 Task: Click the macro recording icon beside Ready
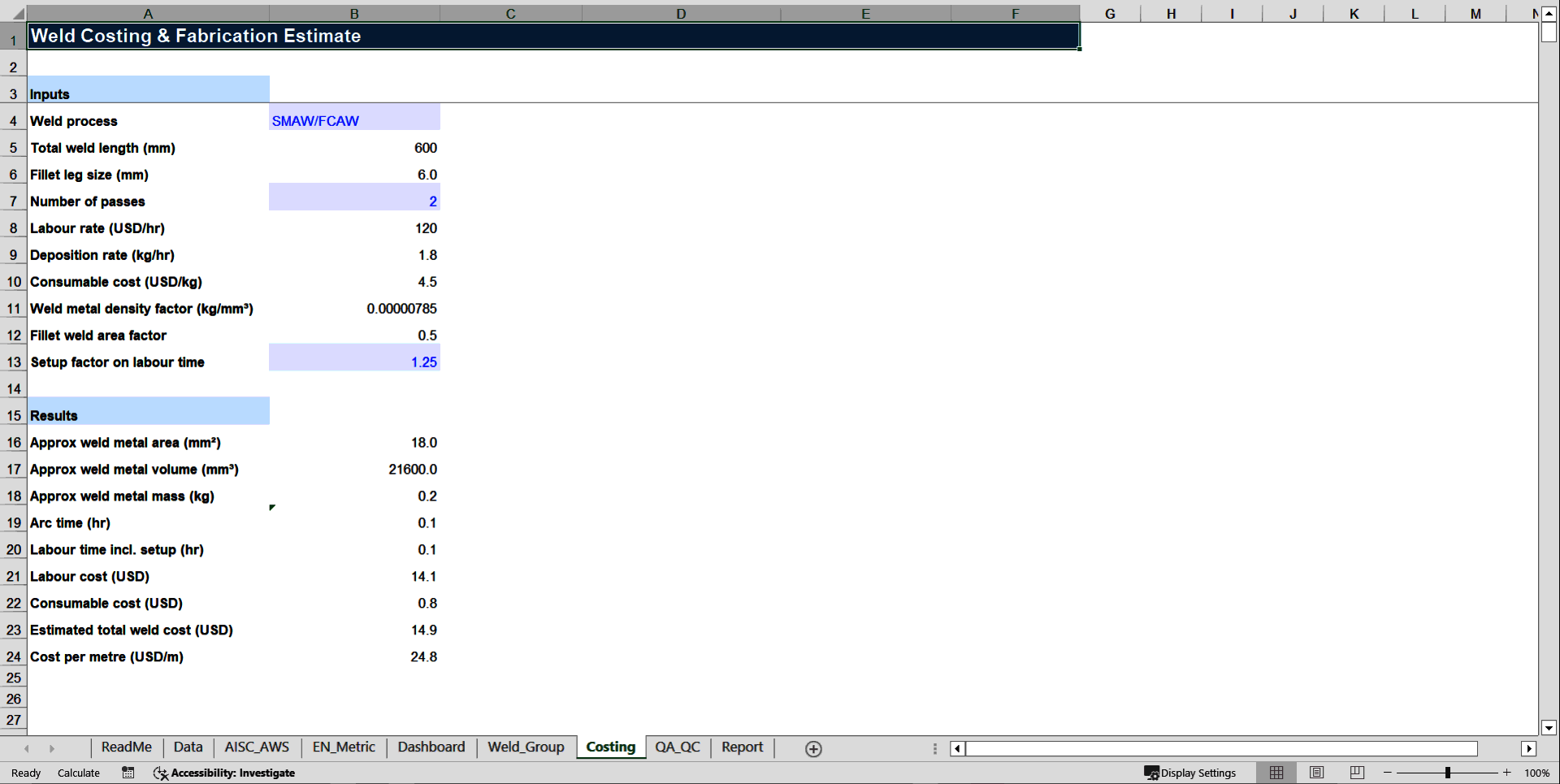click(x=128, y=773)
